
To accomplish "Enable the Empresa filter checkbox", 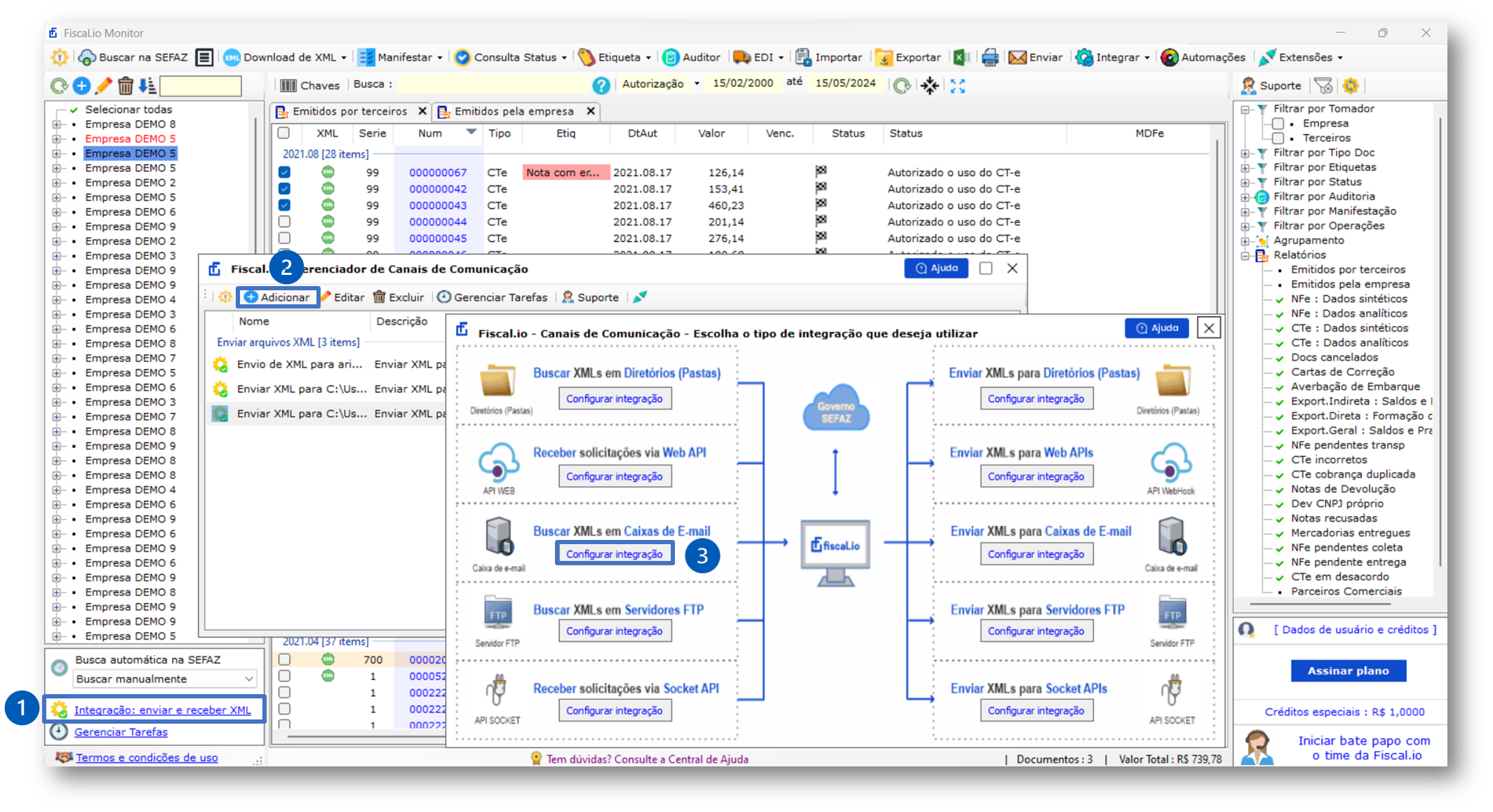I will tap(1278, 123).
